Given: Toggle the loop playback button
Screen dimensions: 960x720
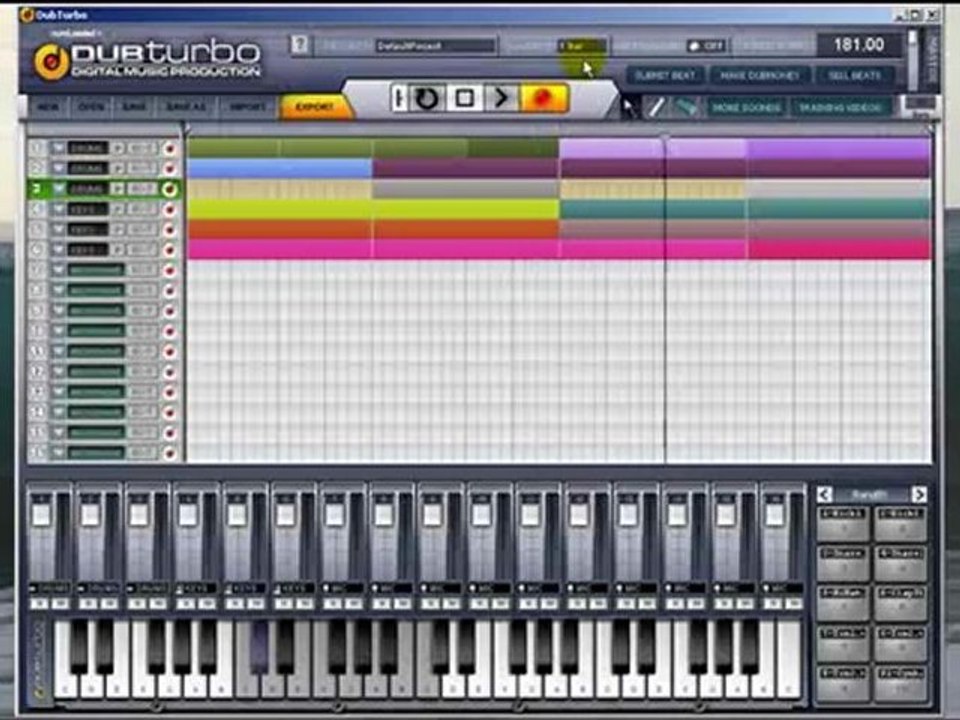Looking at the screenshot, I should (427, 99).
